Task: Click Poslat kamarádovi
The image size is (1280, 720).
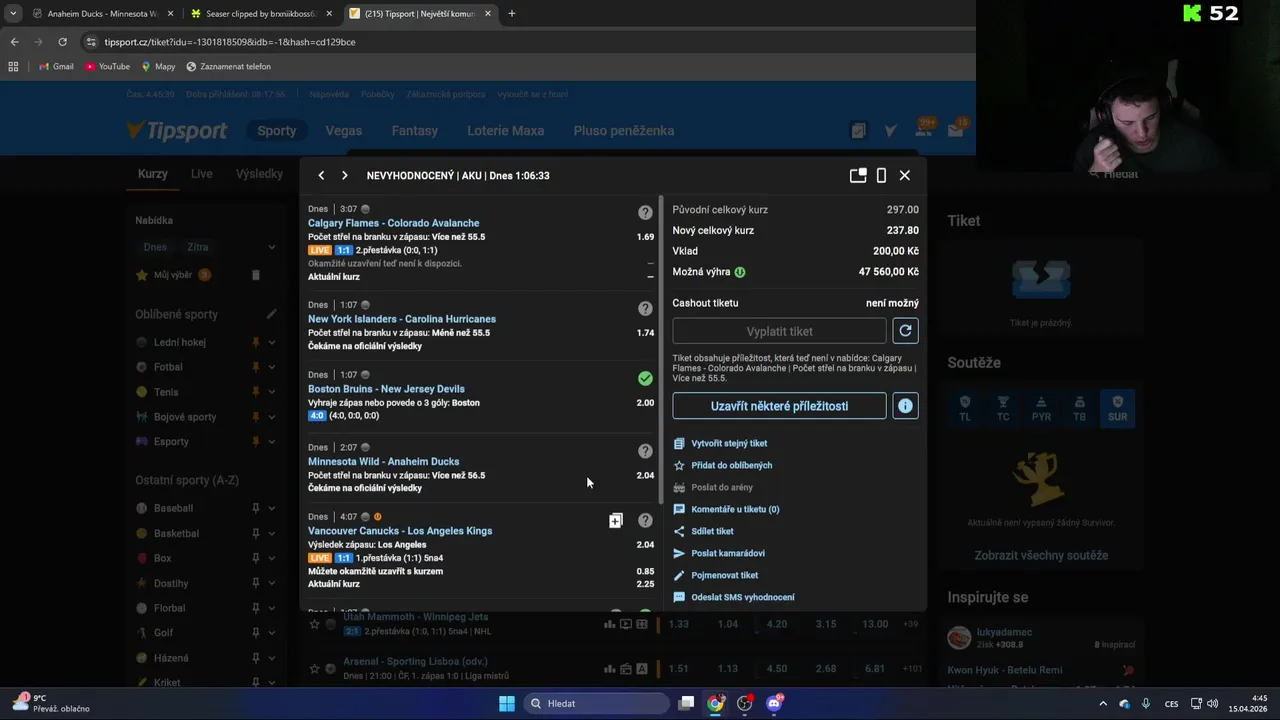Action: 728,553
